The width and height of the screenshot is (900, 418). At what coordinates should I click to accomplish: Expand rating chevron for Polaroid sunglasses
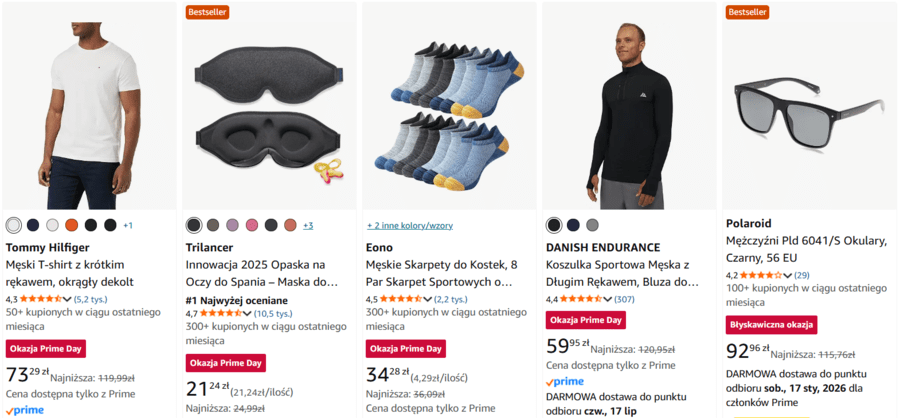[787, 276]
